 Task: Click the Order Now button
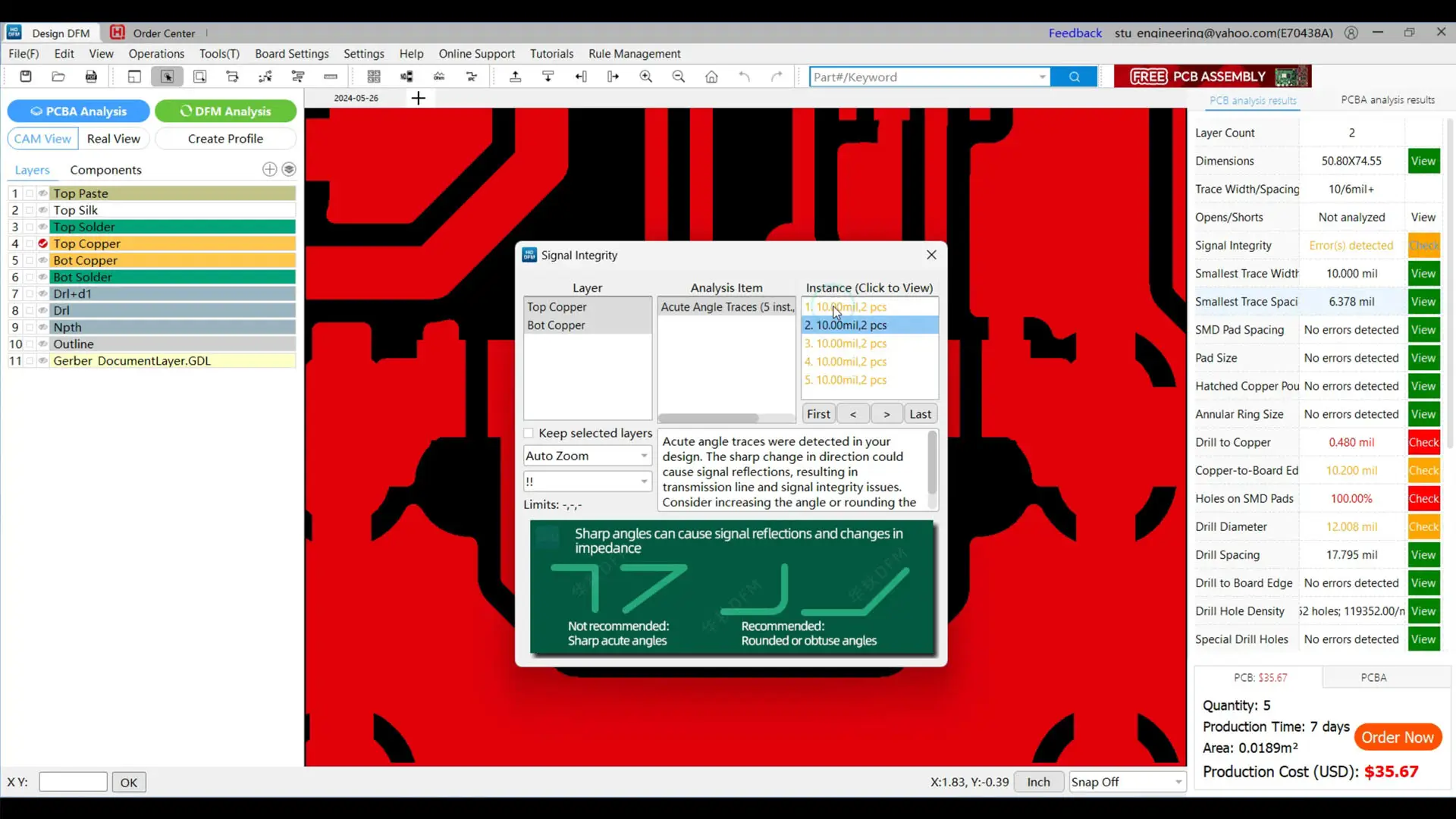point(1398,737)
